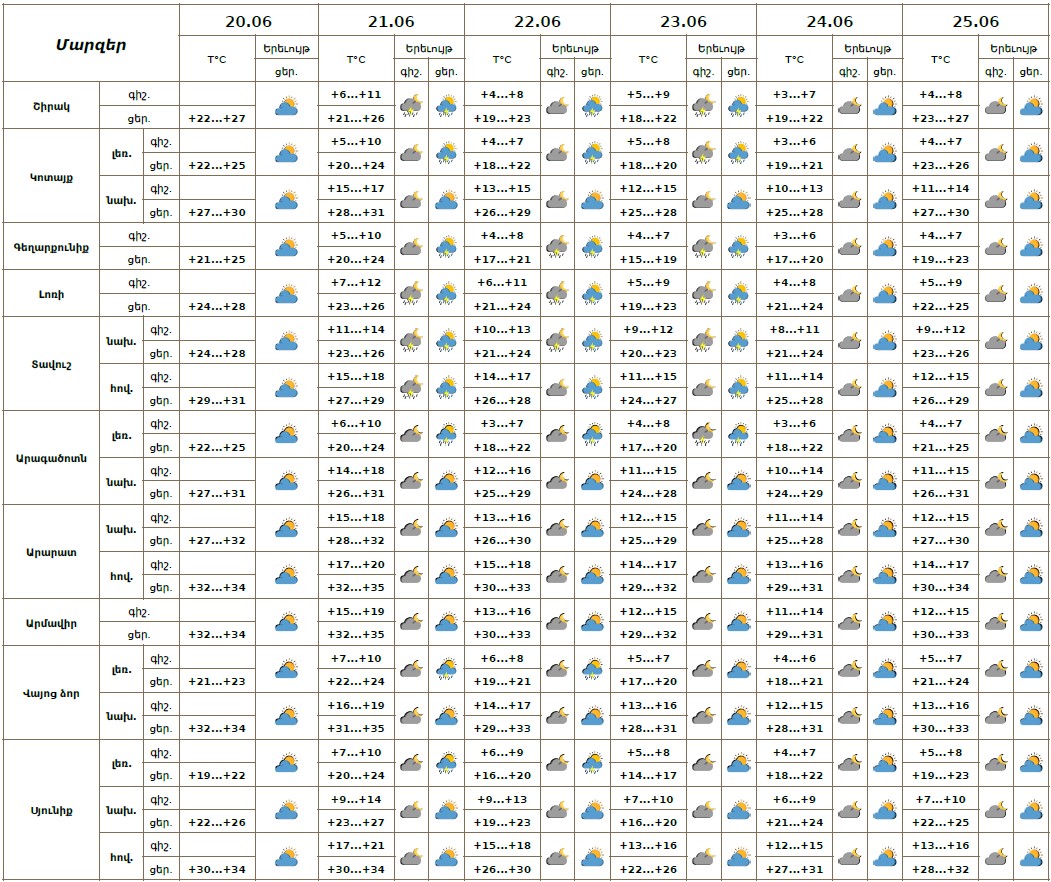This screenshot has height=882, width=1051.
Task: Select the 20.06 date column header
Action: coord(249,21)
